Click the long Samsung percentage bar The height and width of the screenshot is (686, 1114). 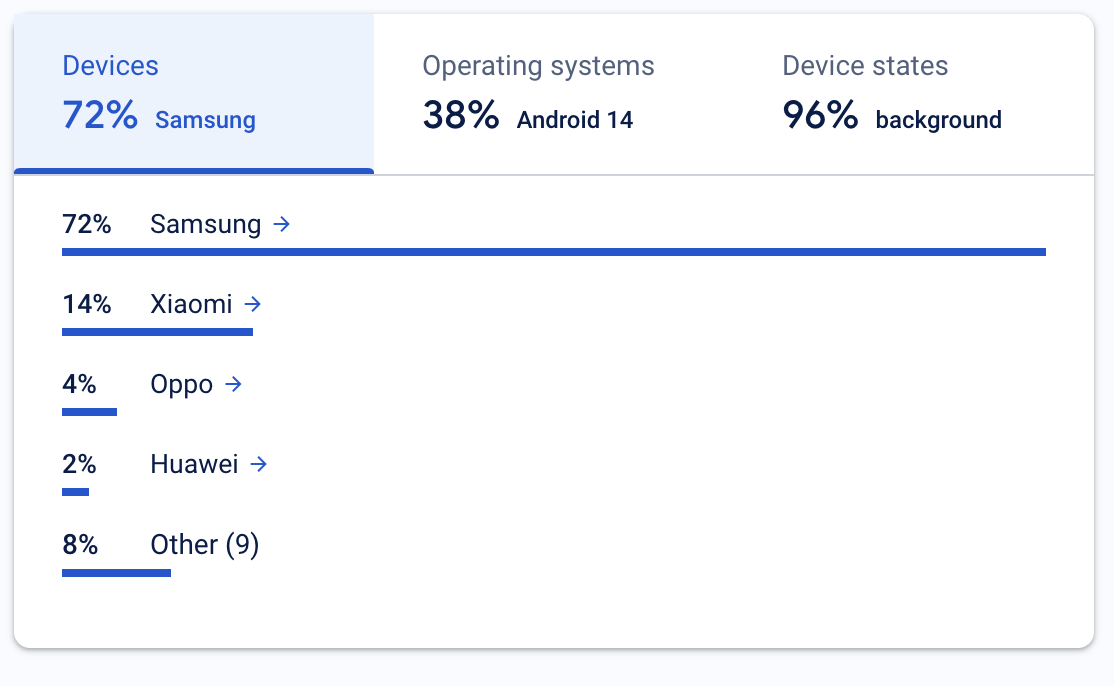click(553, 252)
